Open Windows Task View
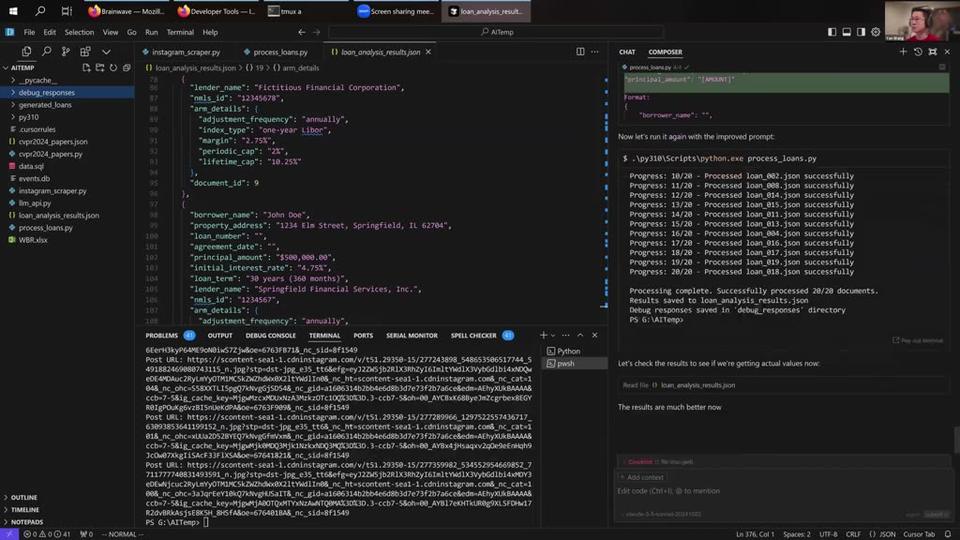Image resolution: width=960 pixels, height=540 pixels. click(66, 11)
